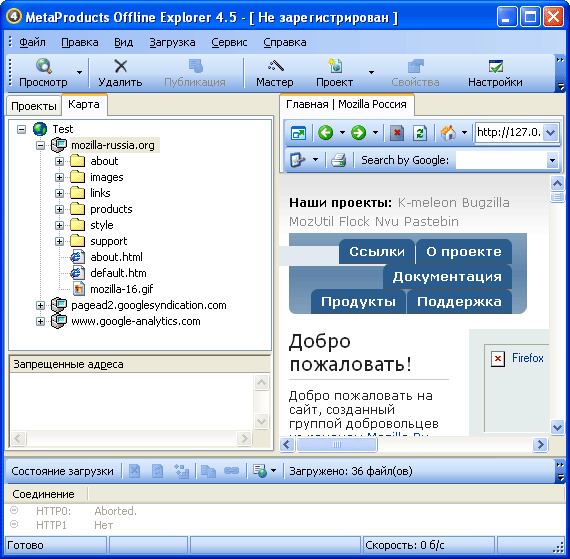Open the Загрузка menu
The width and height of the screenshot is (570, 559).
[x=172, y=43]
